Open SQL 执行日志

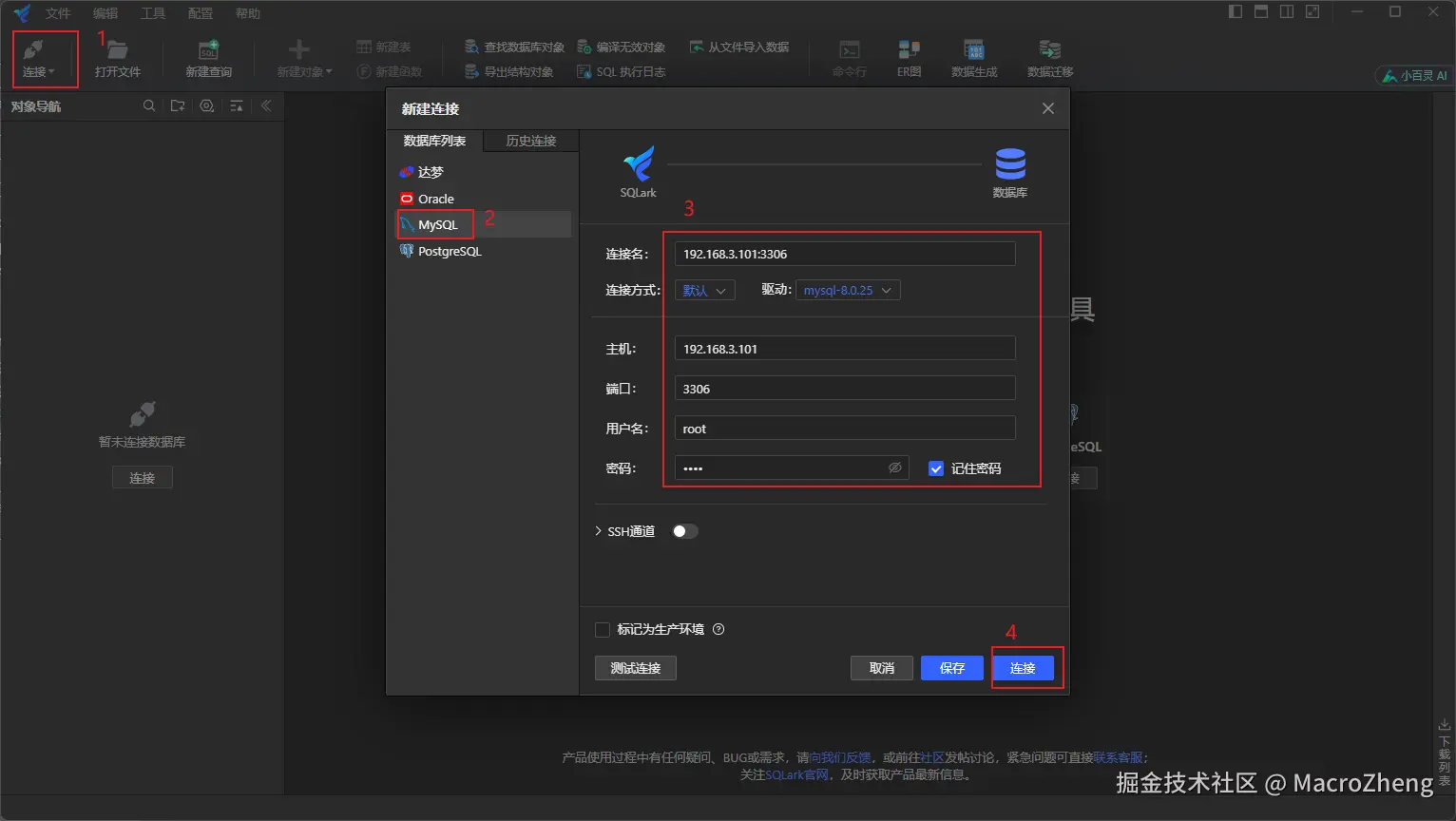tap(621, 71)
